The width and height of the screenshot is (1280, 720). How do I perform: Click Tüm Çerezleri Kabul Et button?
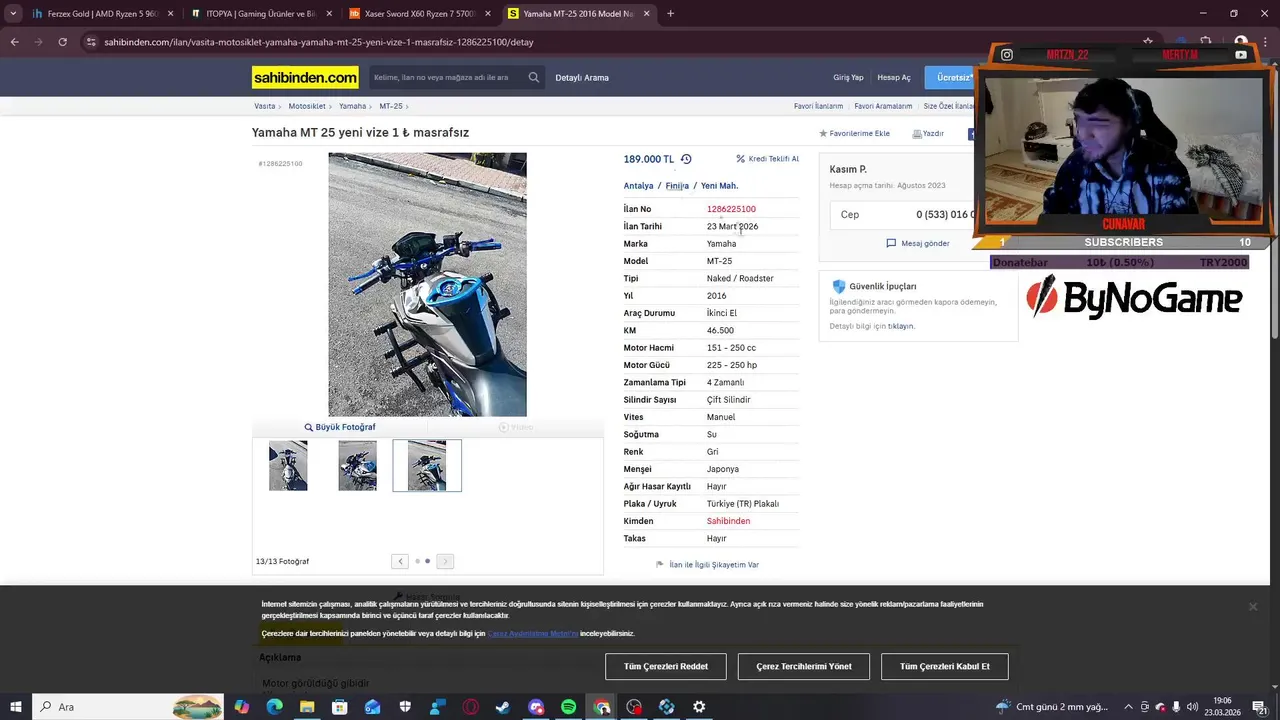point(945,666)
